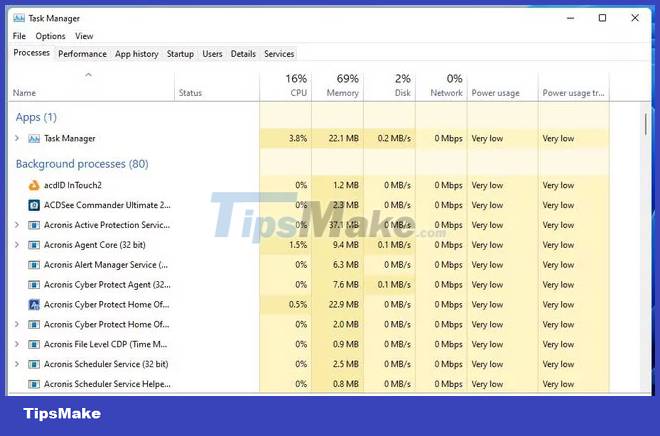Screen dimensions: 660x436
Task: Select Acronis Scheduler Service Helpe... name
Action: pyautogui.click(x=107, y=384)
